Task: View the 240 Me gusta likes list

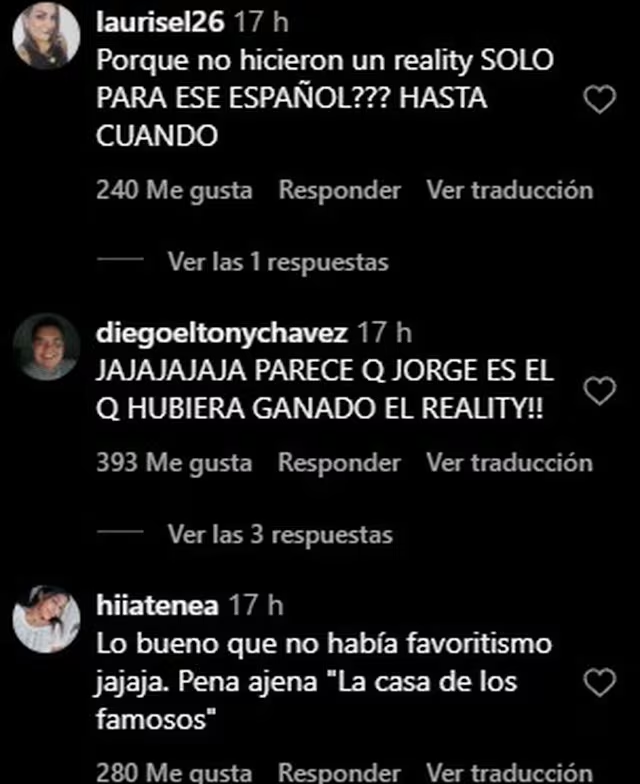Action: tap(174, 190)
